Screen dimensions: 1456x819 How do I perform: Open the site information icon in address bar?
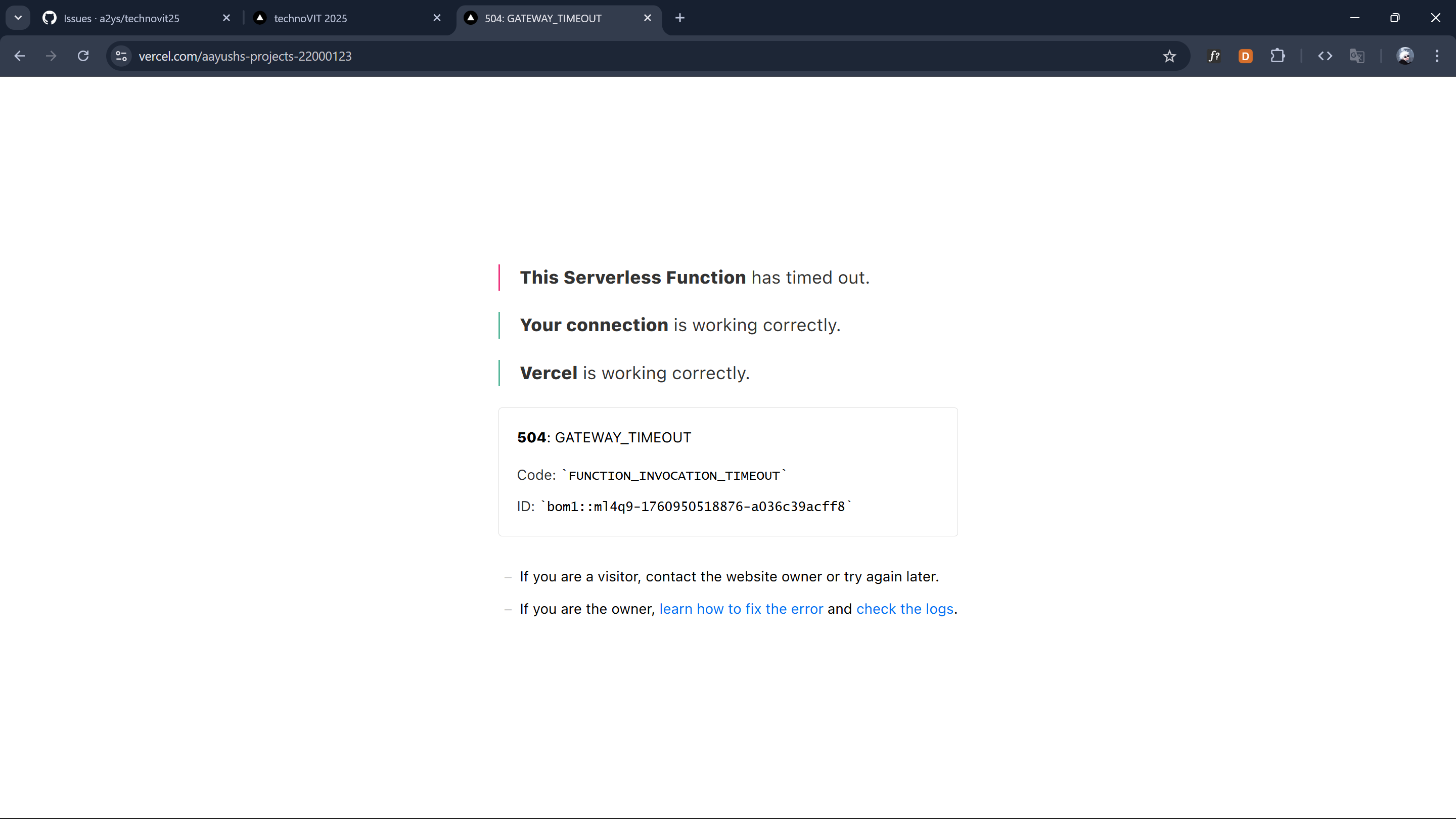point(121,56)
